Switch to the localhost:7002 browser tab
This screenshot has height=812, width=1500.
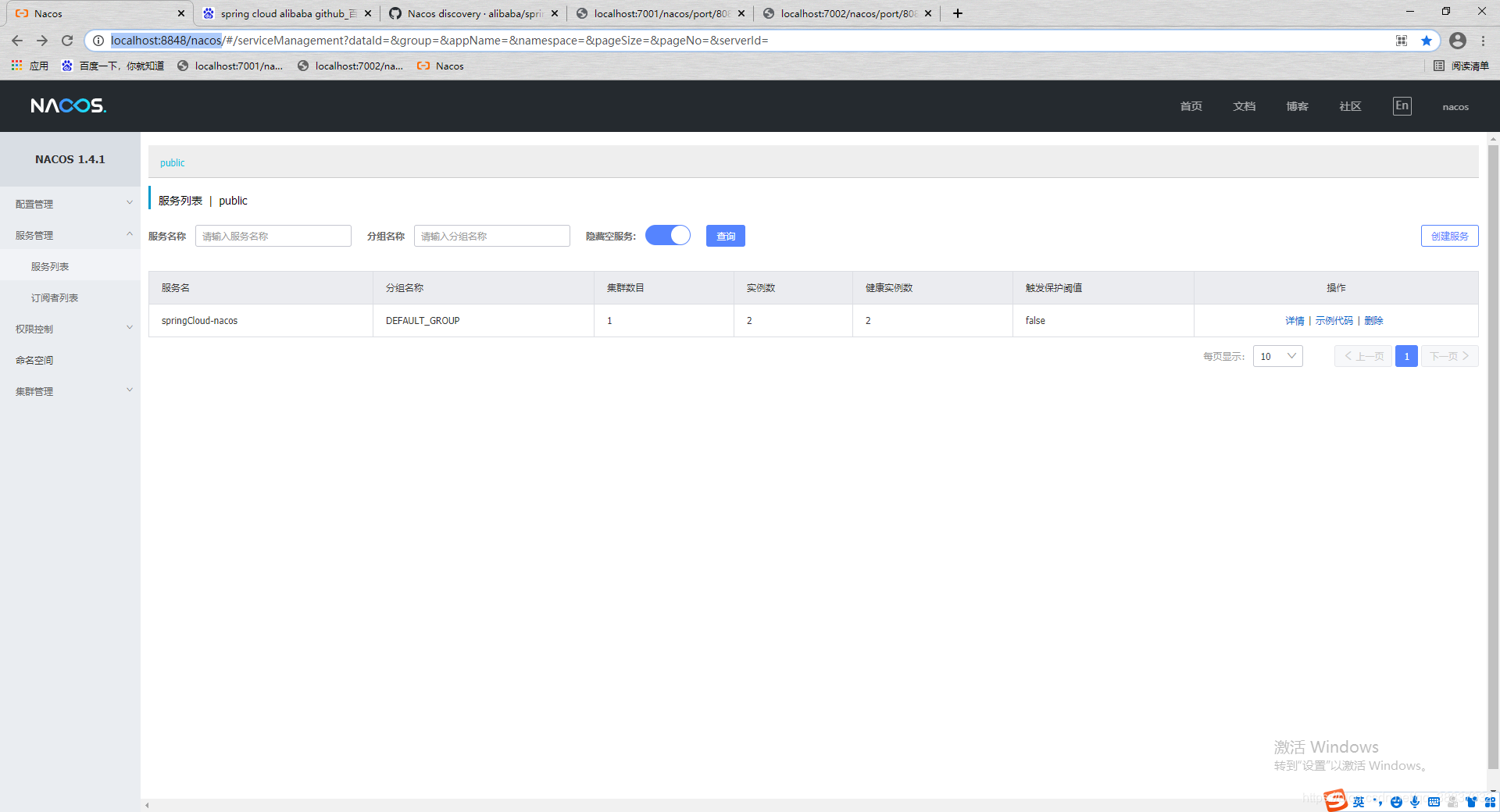click(x=847, y=13)
